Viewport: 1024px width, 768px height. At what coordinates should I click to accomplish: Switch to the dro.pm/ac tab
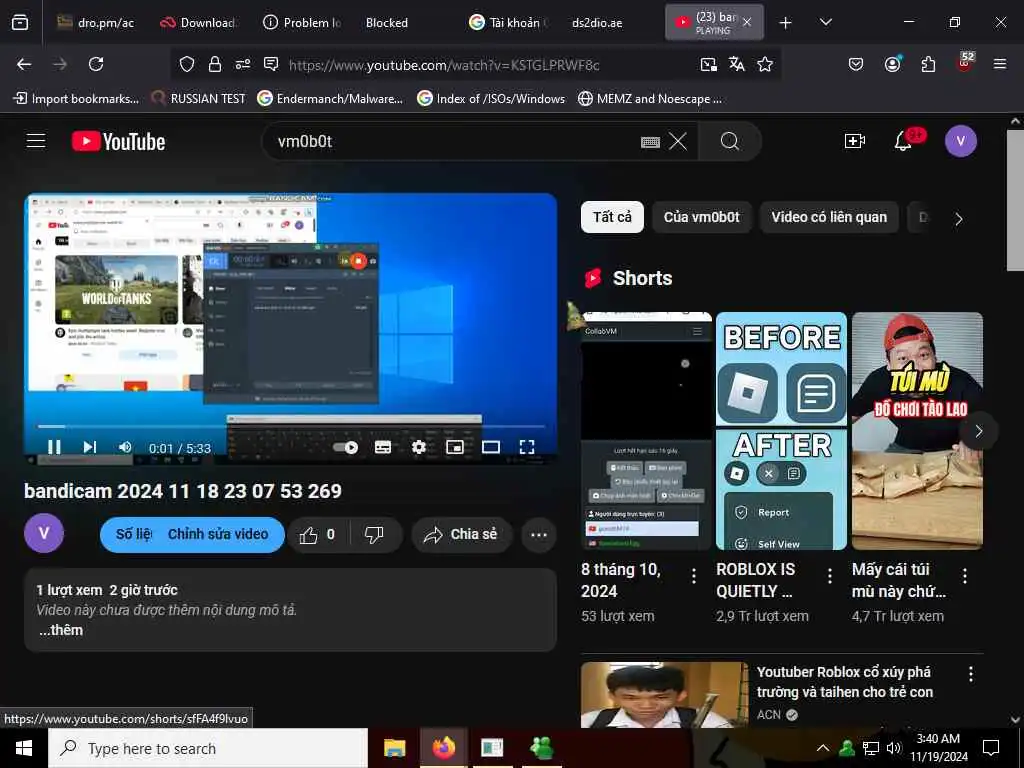(x=95, y=22)
